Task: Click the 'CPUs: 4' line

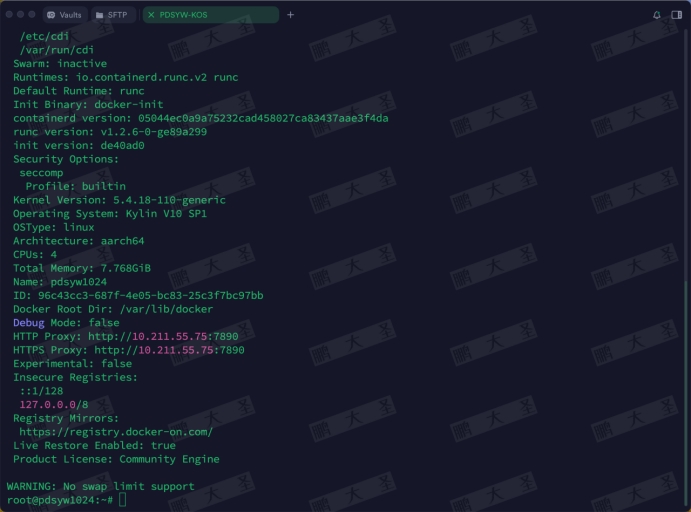Action: pyautogui.click(x=35, y=255)
